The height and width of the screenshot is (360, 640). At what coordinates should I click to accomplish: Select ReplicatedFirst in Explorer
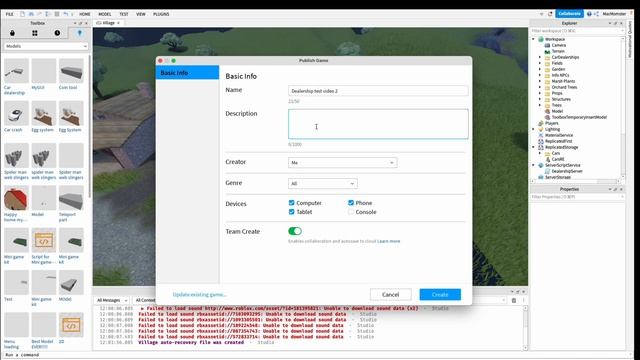tap(556, 141)
